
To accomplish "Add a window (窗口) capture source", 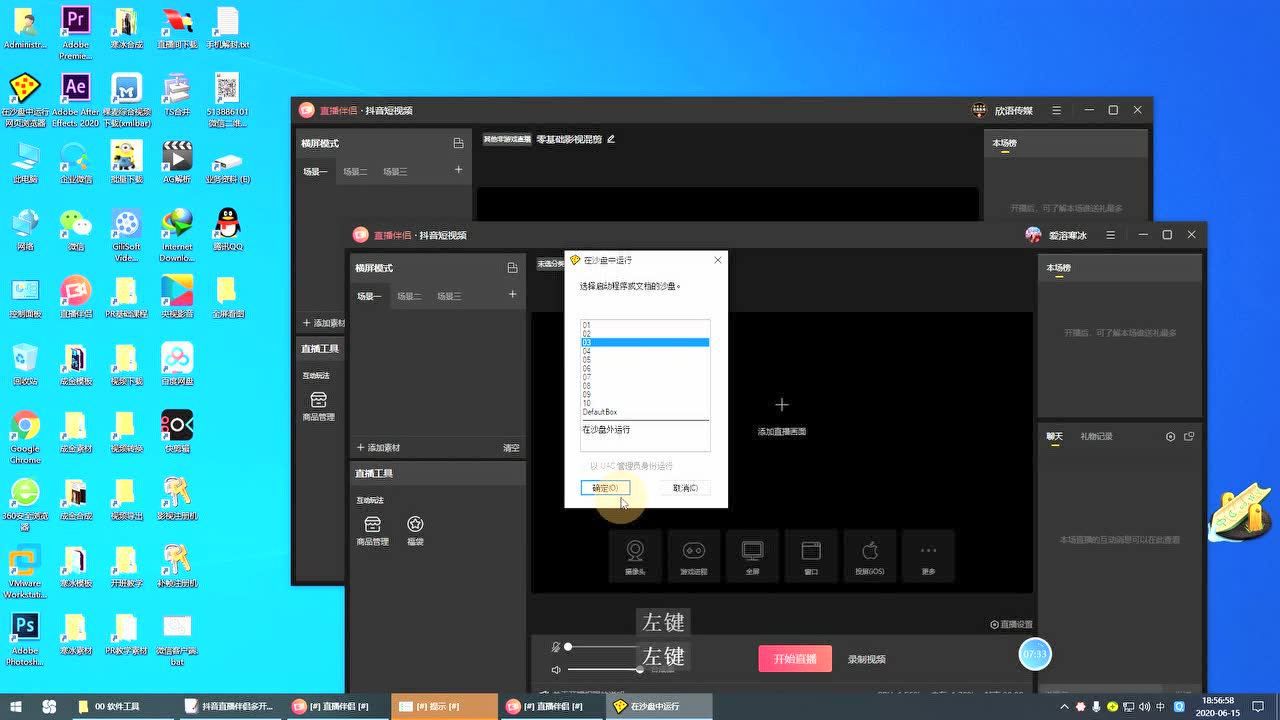I will tap(811, 556).
